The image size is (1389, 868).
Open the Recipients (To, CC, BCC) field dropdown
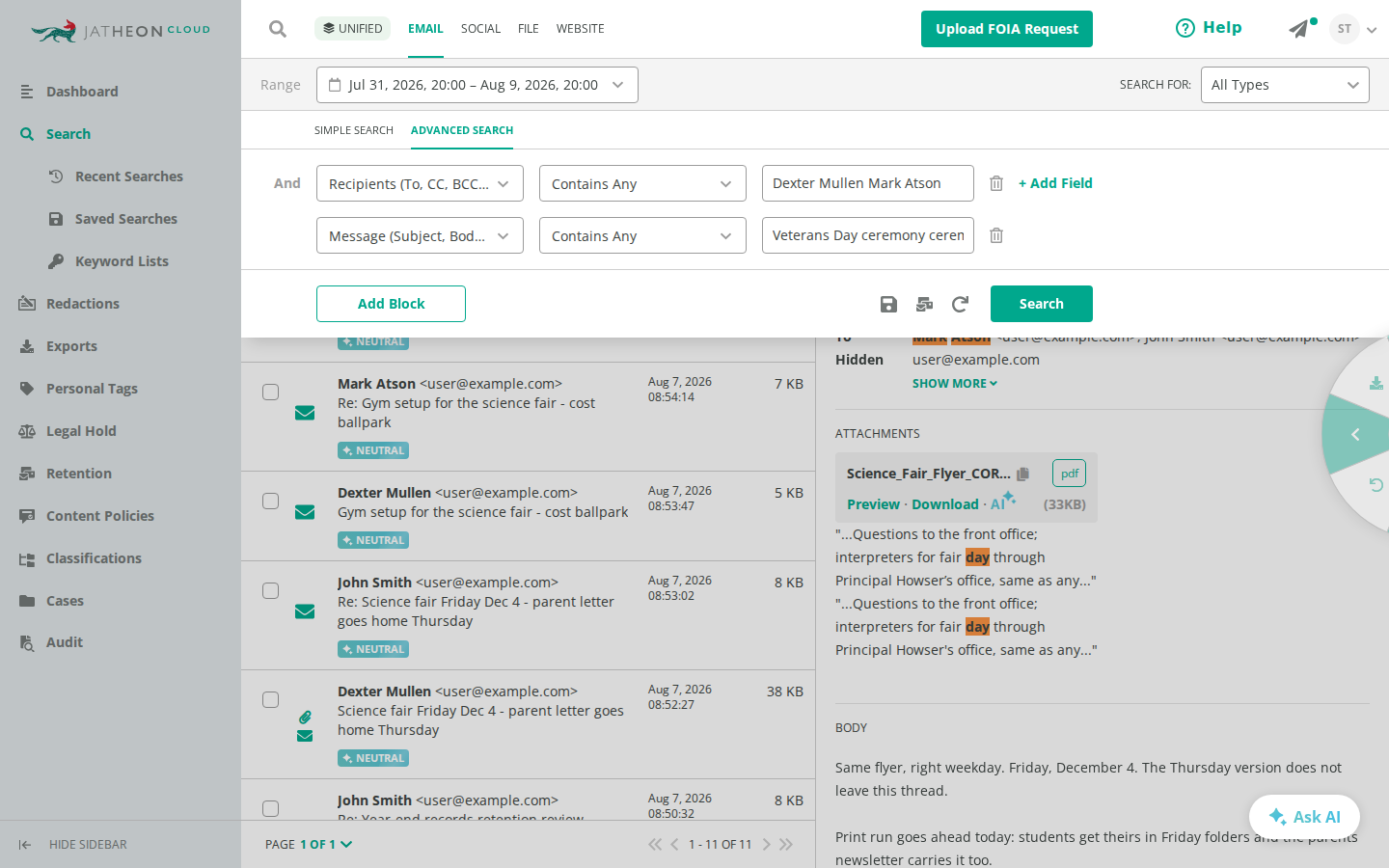(x=420, y=183)
